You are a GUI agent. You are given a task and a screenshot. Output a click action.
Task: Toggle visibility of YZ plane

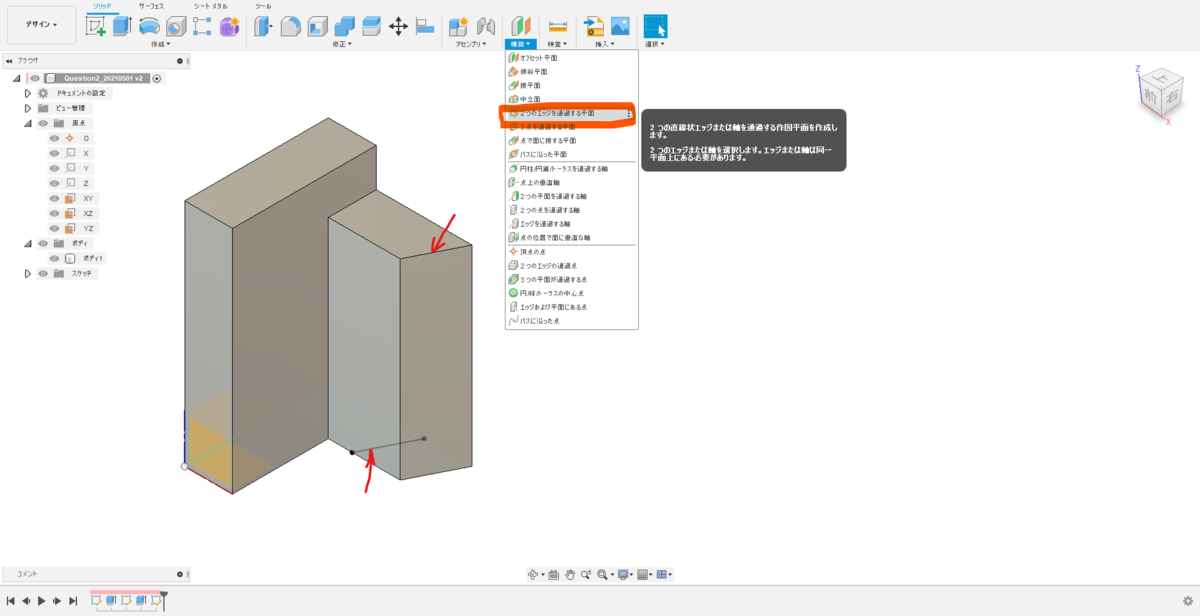coord(55,228)
